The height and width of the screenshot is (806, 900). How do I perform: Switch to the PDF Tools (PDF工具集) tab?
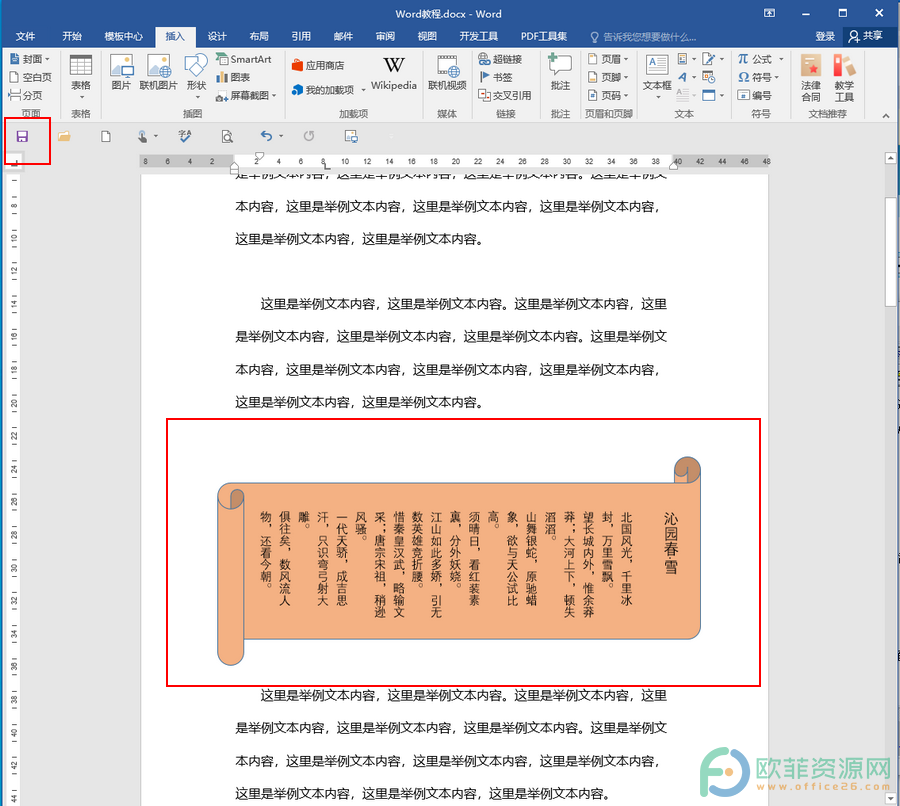(x=544, y=36)
